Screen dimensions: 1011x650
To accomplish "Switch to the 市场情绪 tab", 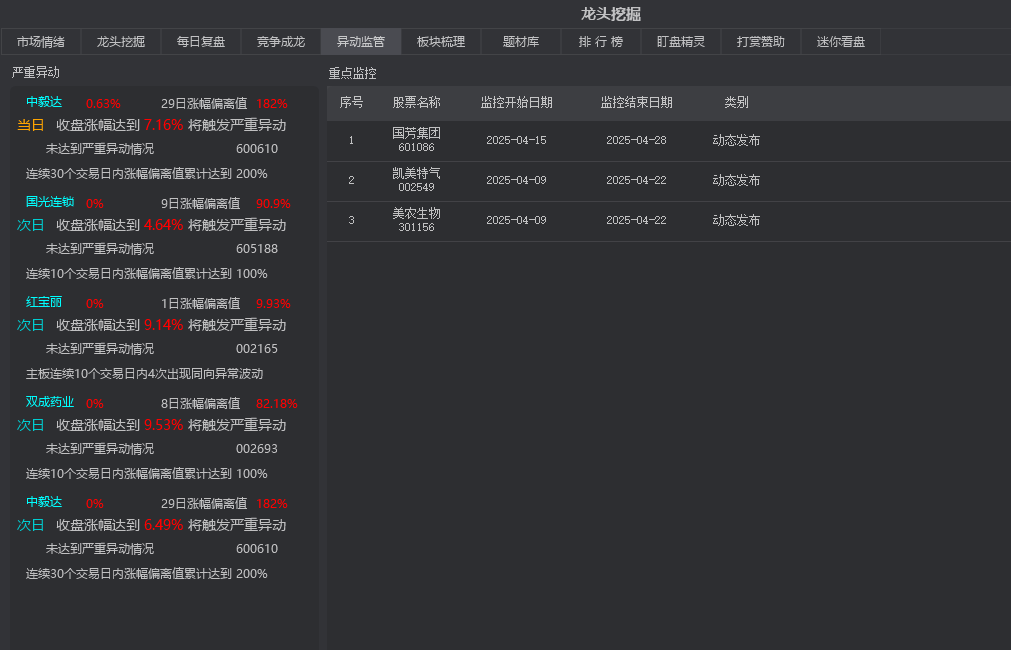I will (41, 42).
